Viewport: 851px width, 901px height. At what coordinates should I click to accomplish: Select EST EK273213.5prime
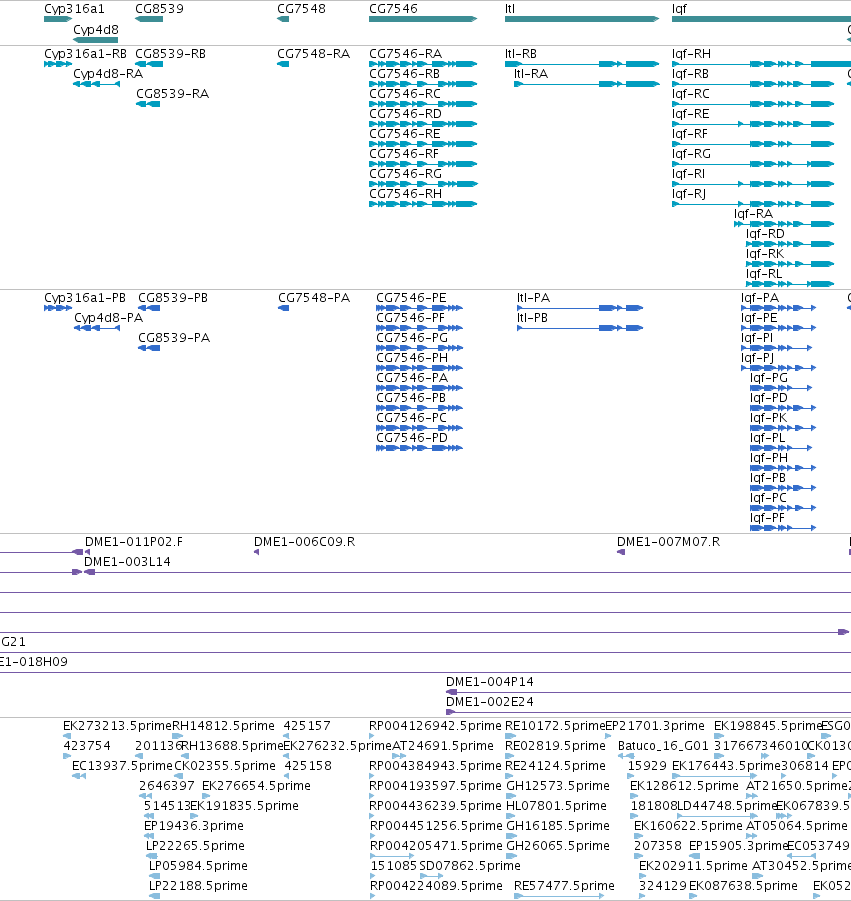pos(67,736)
